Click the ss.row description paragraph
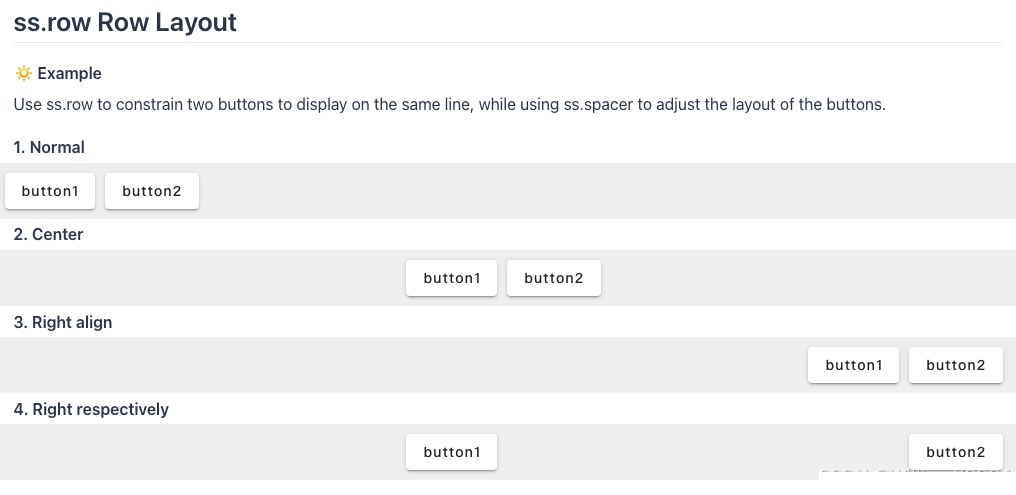 [449, 105]
